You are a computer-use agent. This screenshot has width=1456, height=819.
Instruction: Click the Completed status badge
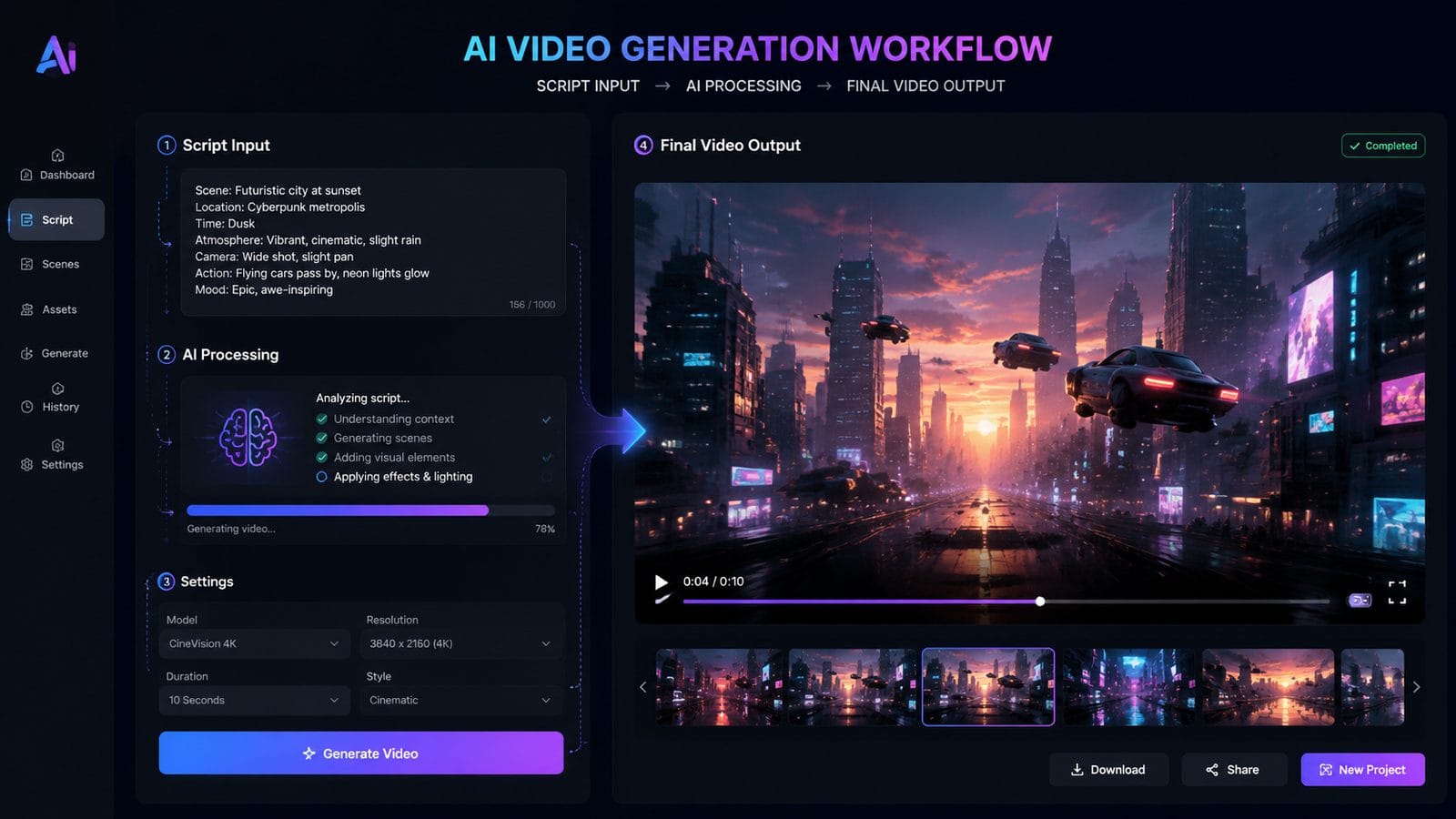(1383, 146)
